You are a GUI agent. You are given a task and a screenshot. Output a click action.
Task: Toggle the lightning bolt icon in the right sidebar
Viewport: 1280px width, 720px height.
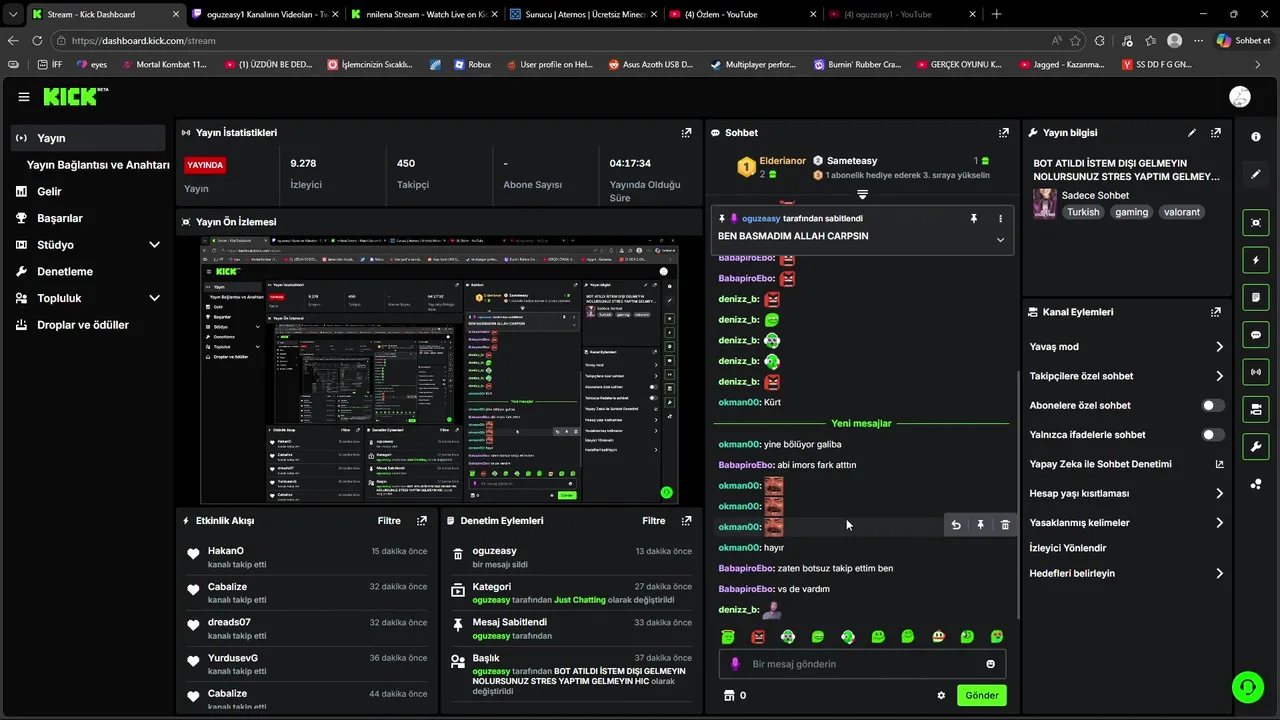click(x=1256, y=260)
